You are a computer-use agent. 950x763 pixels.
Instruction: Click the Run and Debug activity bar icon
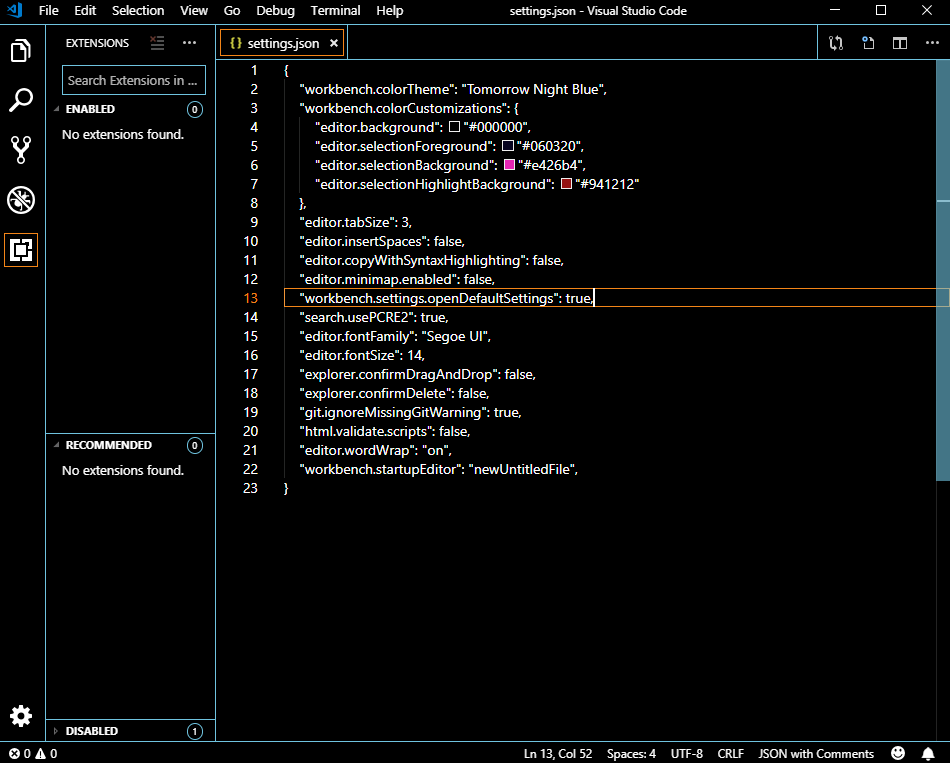(x=21, y=200)
